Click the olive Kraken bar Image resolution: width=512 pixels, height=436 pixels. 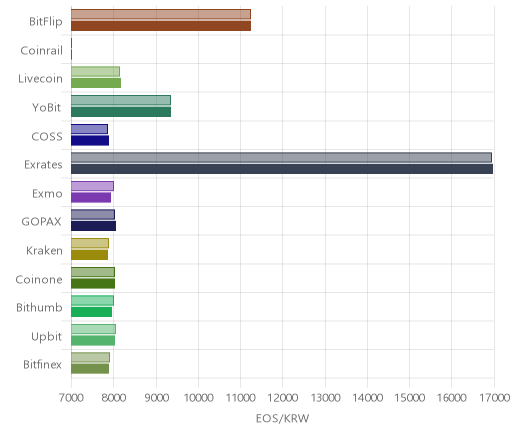pyautogui.click(x=89, y=255)
